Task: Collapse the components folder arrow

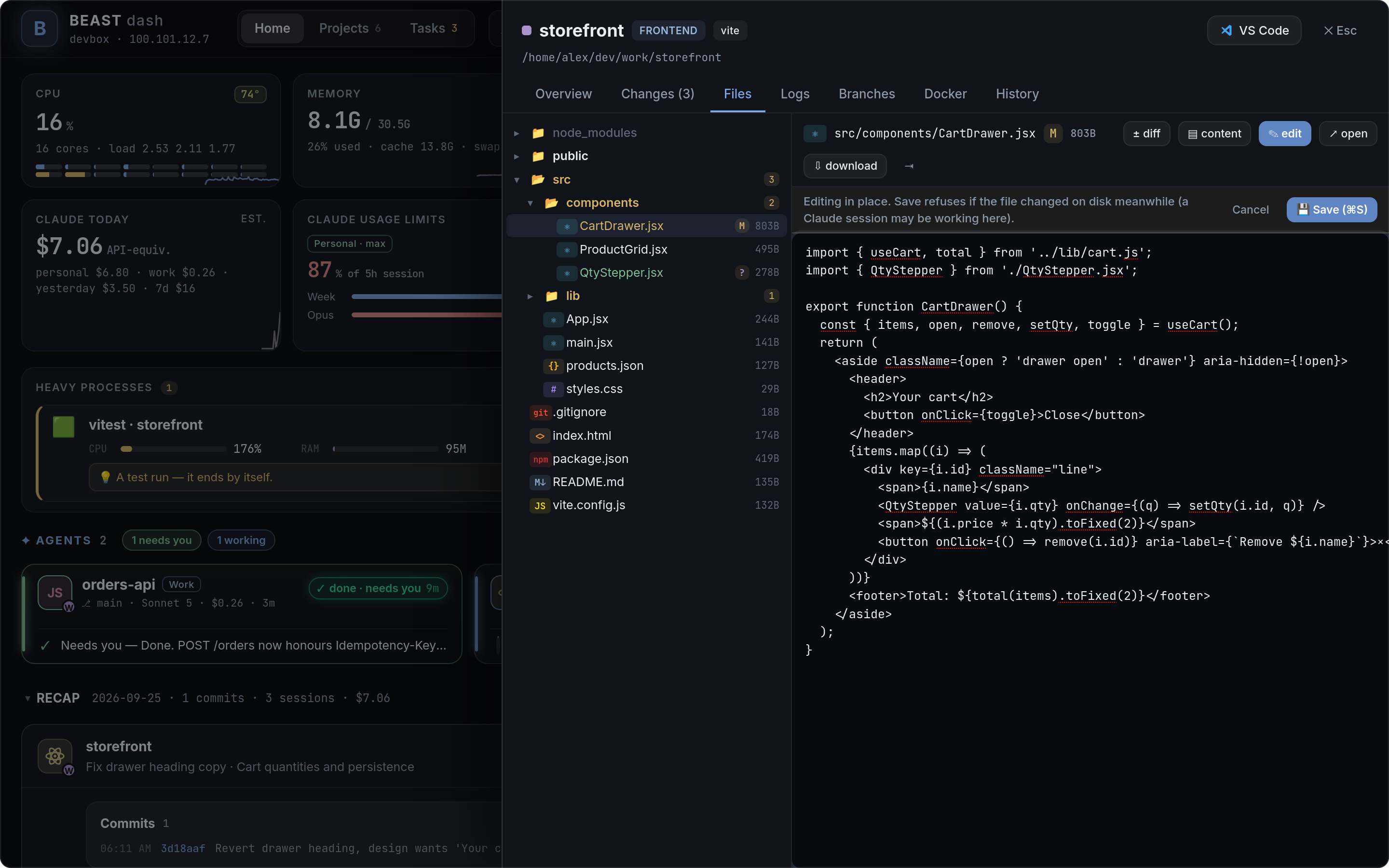Action: tap(531, 203)
